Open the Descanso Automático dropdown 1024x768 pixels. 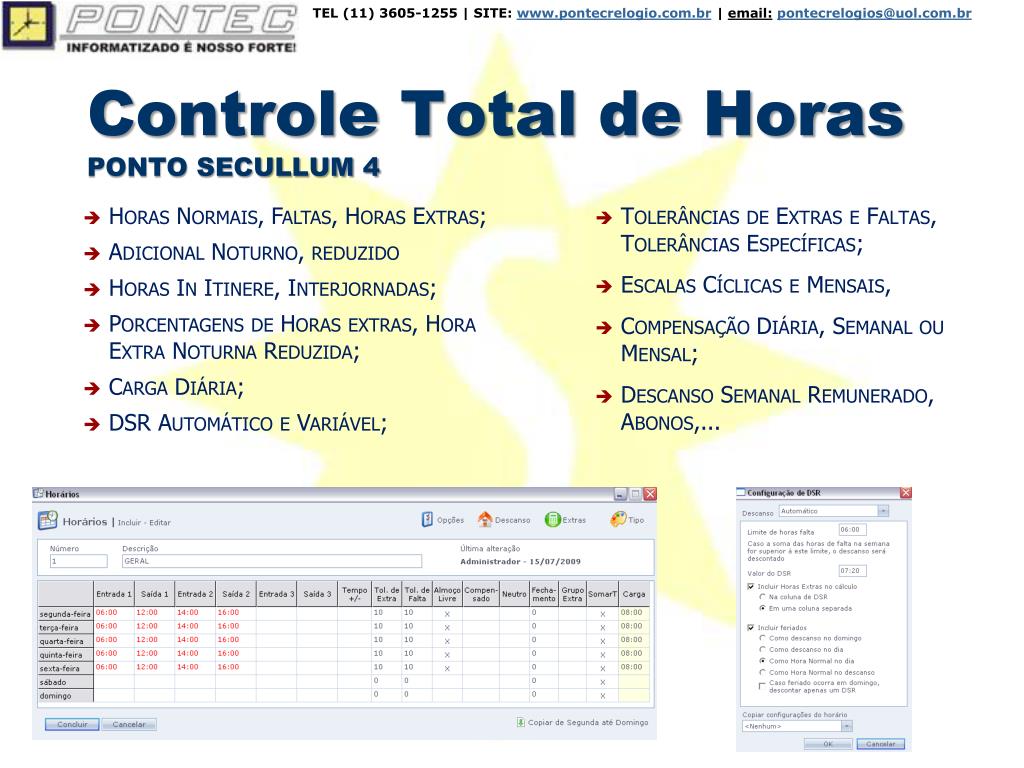coord(883,511)
